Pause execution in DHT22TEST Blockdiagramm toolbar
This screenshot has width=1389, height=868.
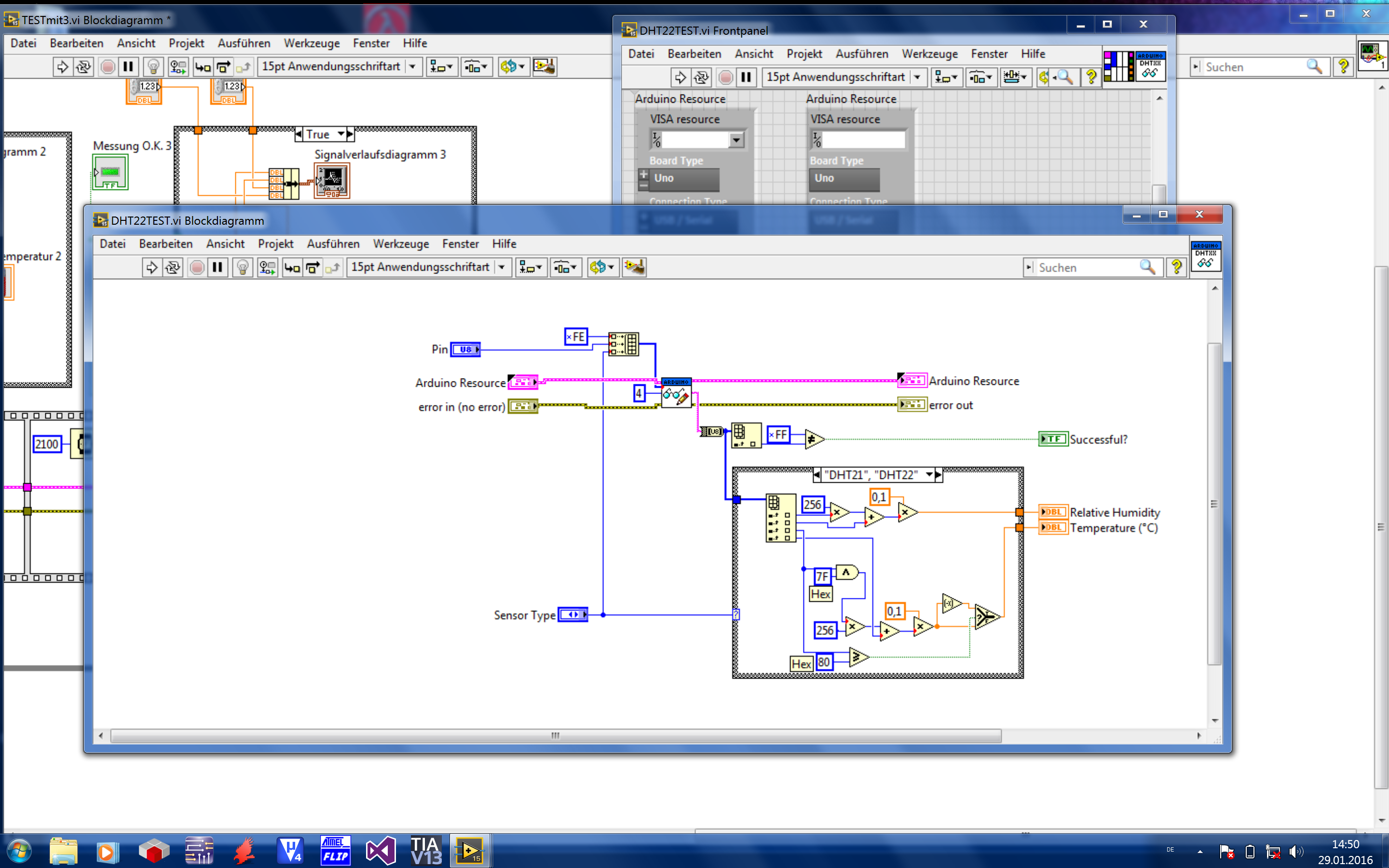[218, 268]
